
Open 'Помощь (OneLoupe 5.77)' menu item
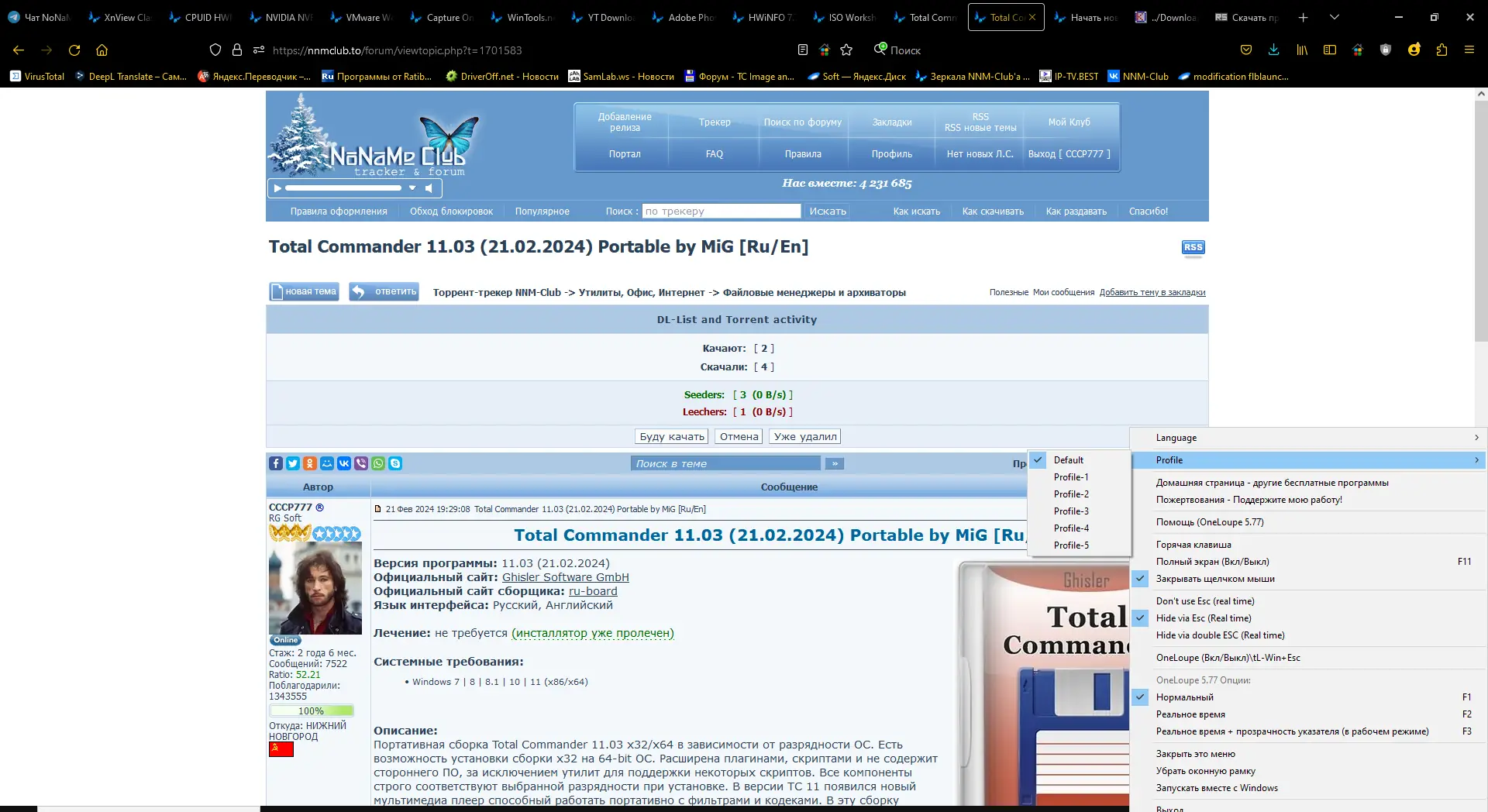click(x=1309, y=522)
